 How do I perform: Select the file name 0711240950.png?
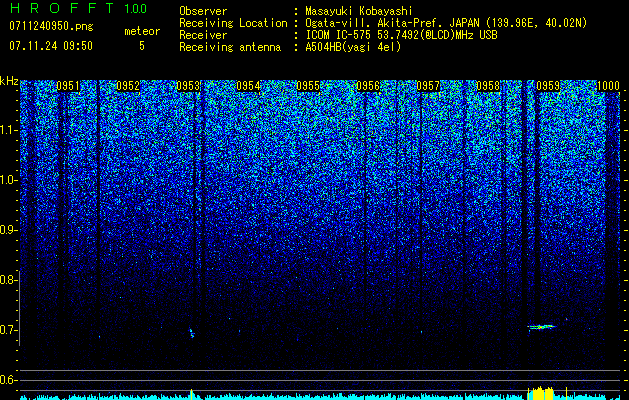51,26
